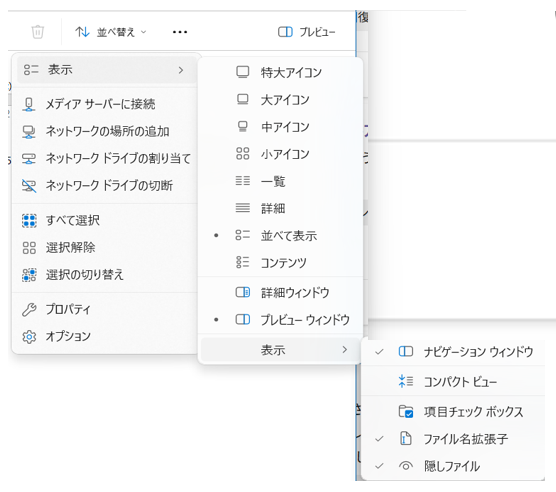Select 中アイコン view

[x=280, y=127]
